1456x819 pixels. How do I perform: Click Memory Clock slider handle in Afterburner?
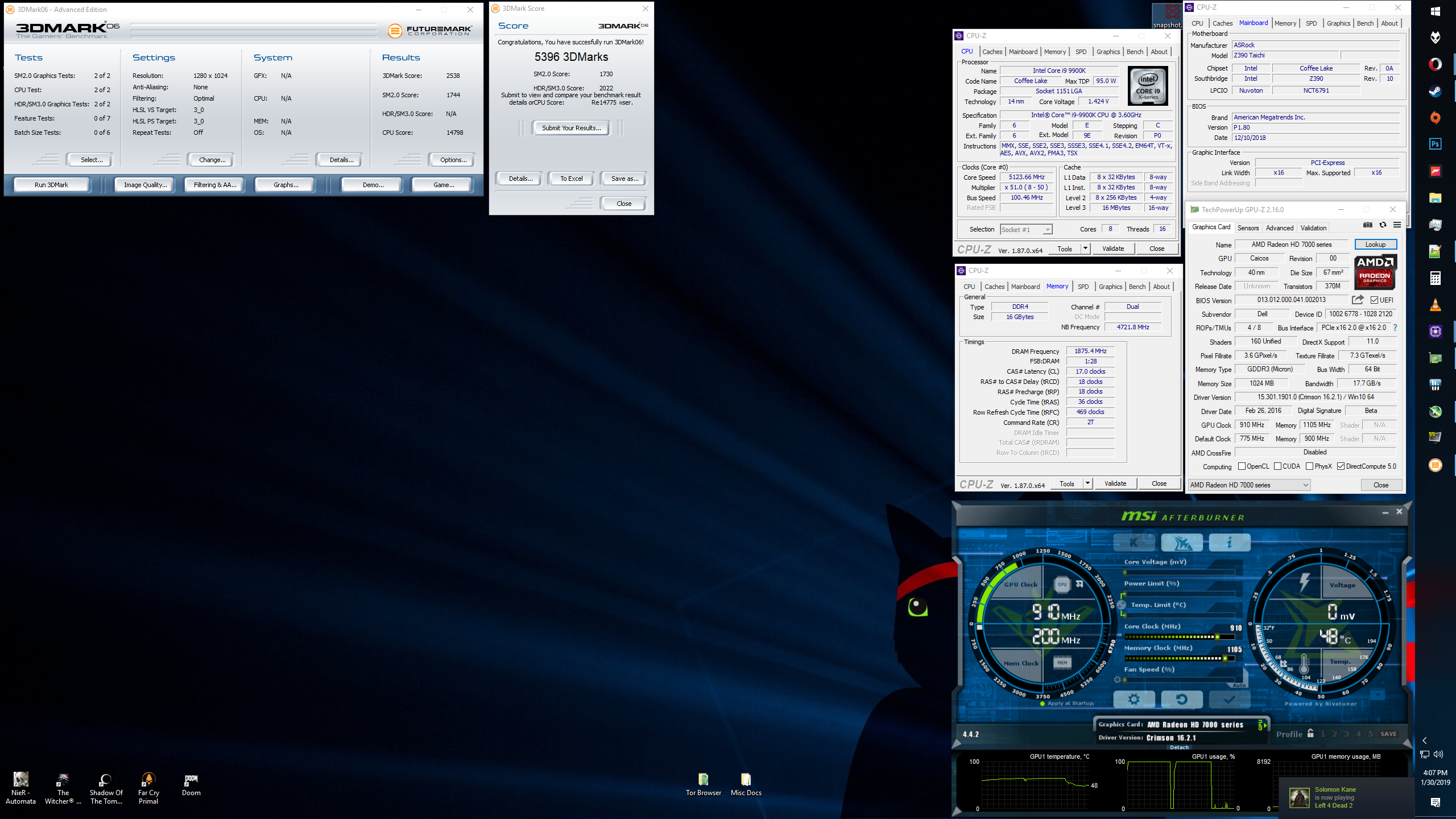(x=1225, y=659)
